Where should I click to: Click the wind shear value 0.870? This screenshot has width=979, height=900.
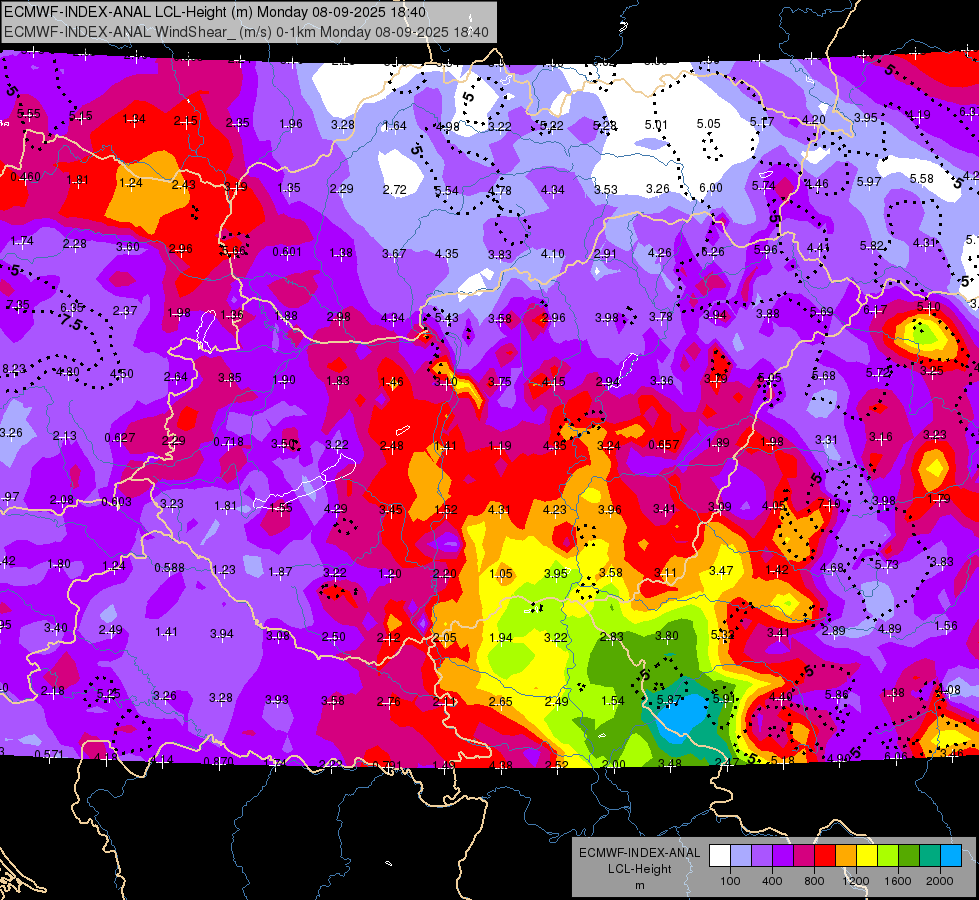pos(219,761)
